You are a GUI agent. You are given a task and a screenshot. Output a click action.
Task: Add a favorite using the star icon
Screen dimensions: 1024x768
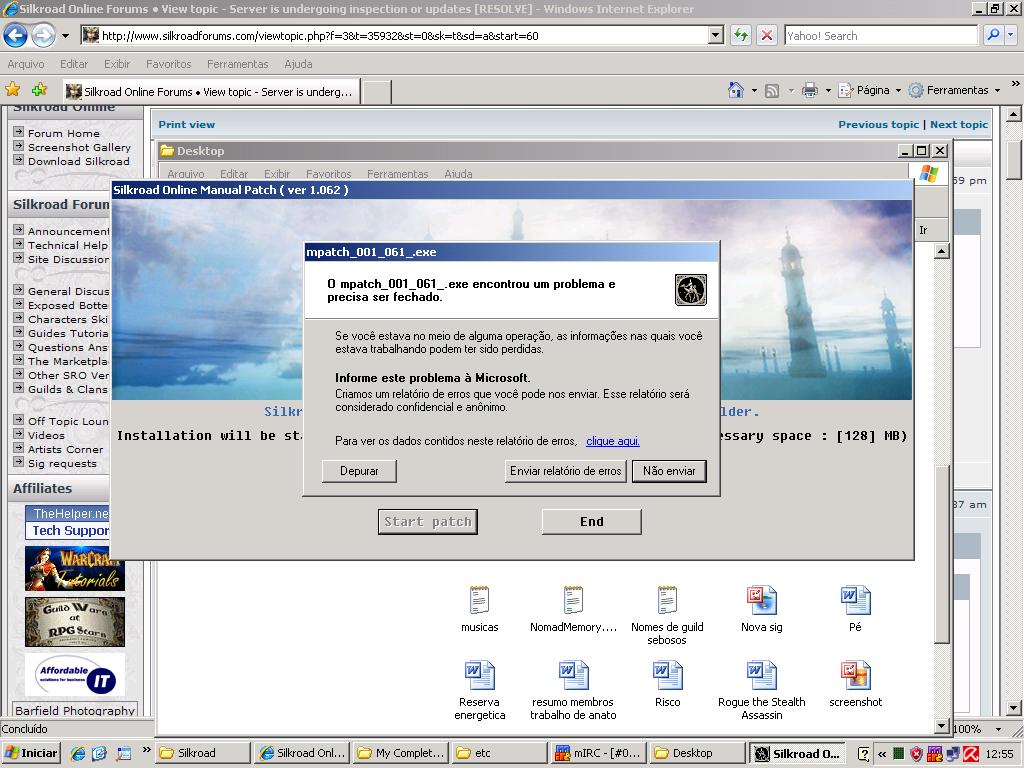pyautogui.click(x=37, y=89)
